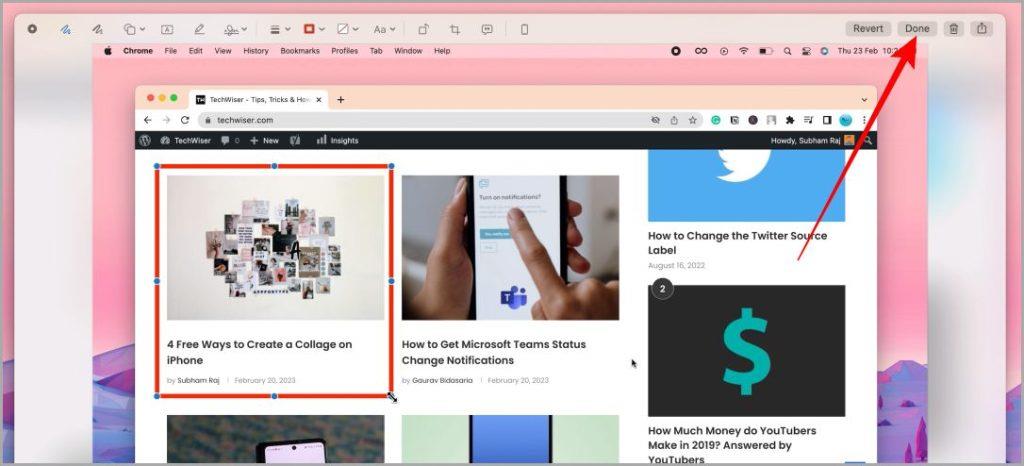The image size is (1024, 466).
Task: Open the Apple menu
Action: (108, 51)
